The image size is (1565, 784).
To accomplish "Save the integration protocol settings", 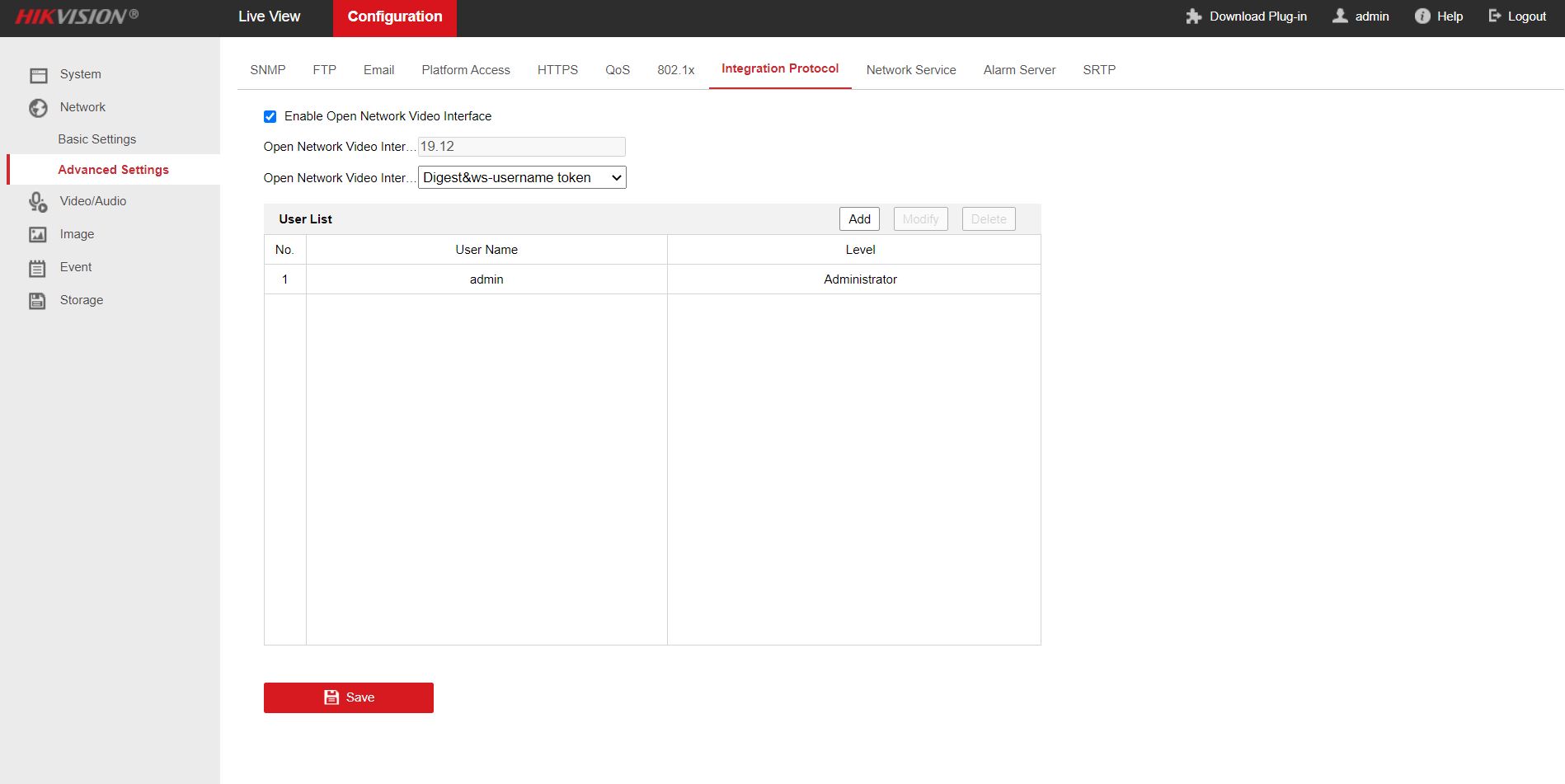I will click(x=348, y=697).
